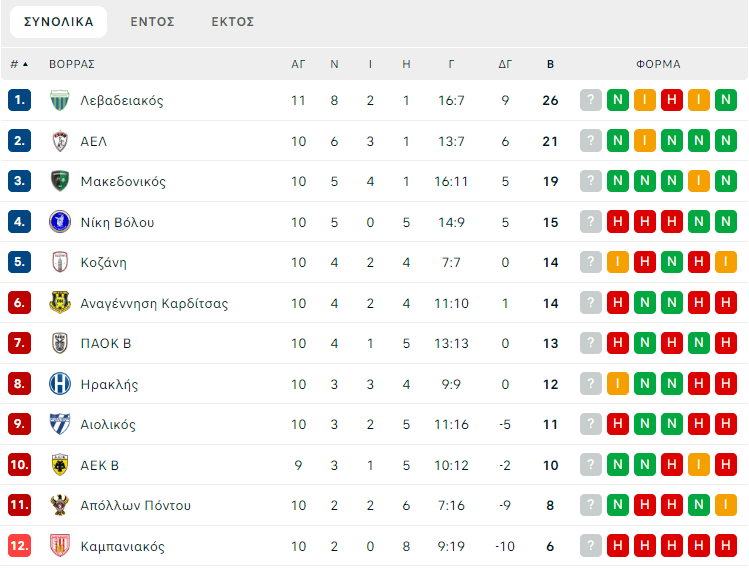Select the ΣΥΝΟΛΙΚΑ tab
Viewport: 749px width, 572px height.
coord(59,22)
